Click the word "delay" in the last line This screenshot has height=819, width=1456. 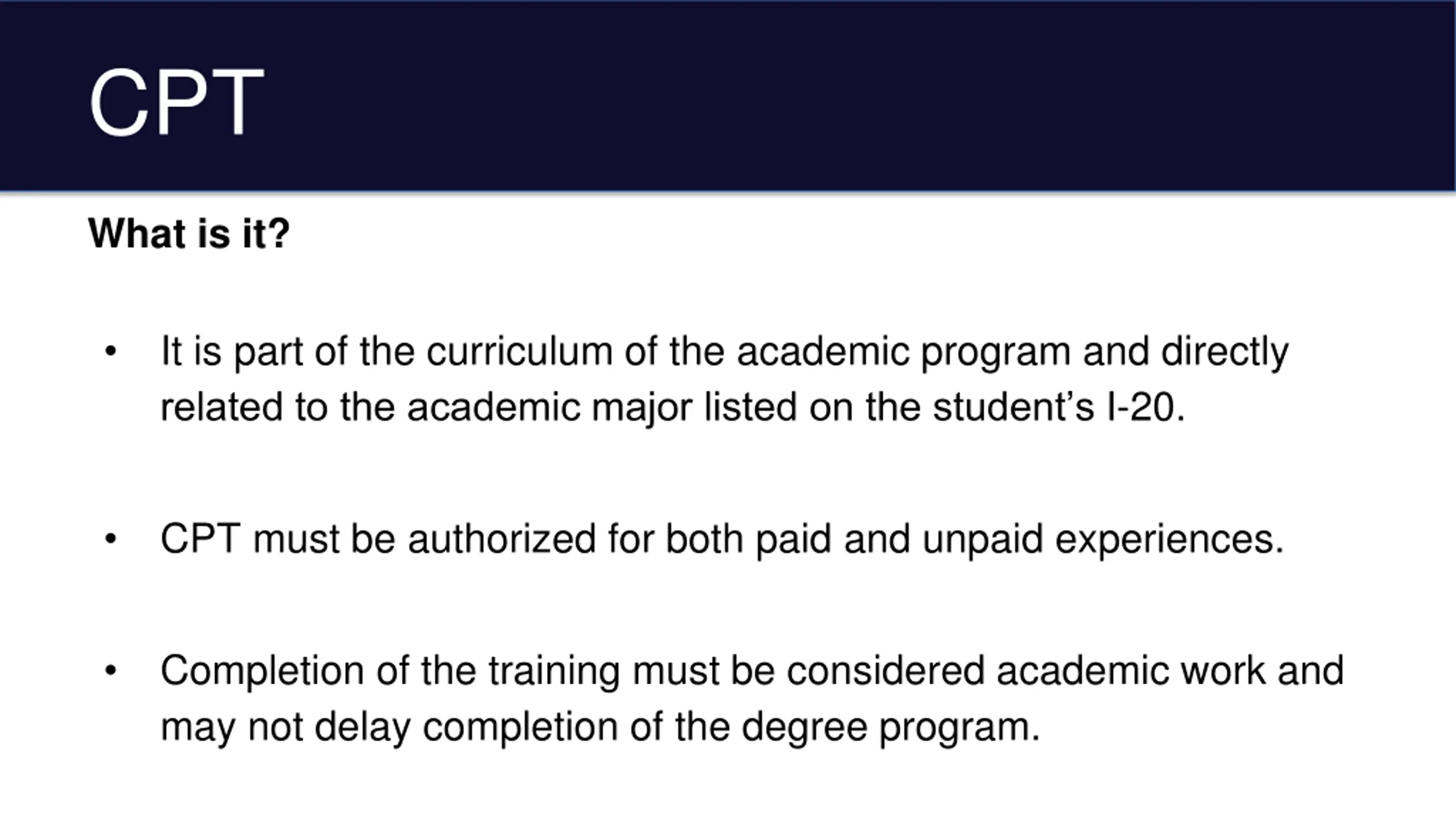[362, 727]
